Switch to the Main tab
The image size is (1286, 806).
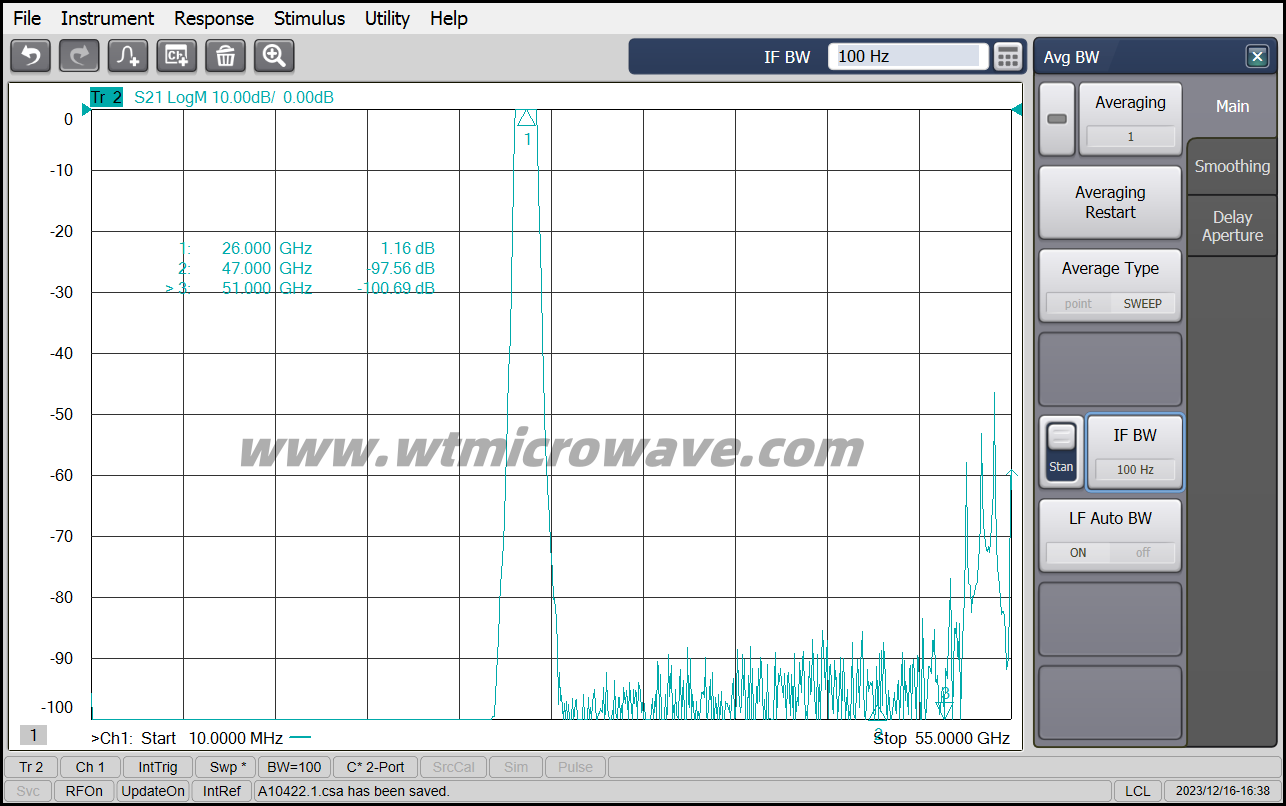tap(1232, 106)
